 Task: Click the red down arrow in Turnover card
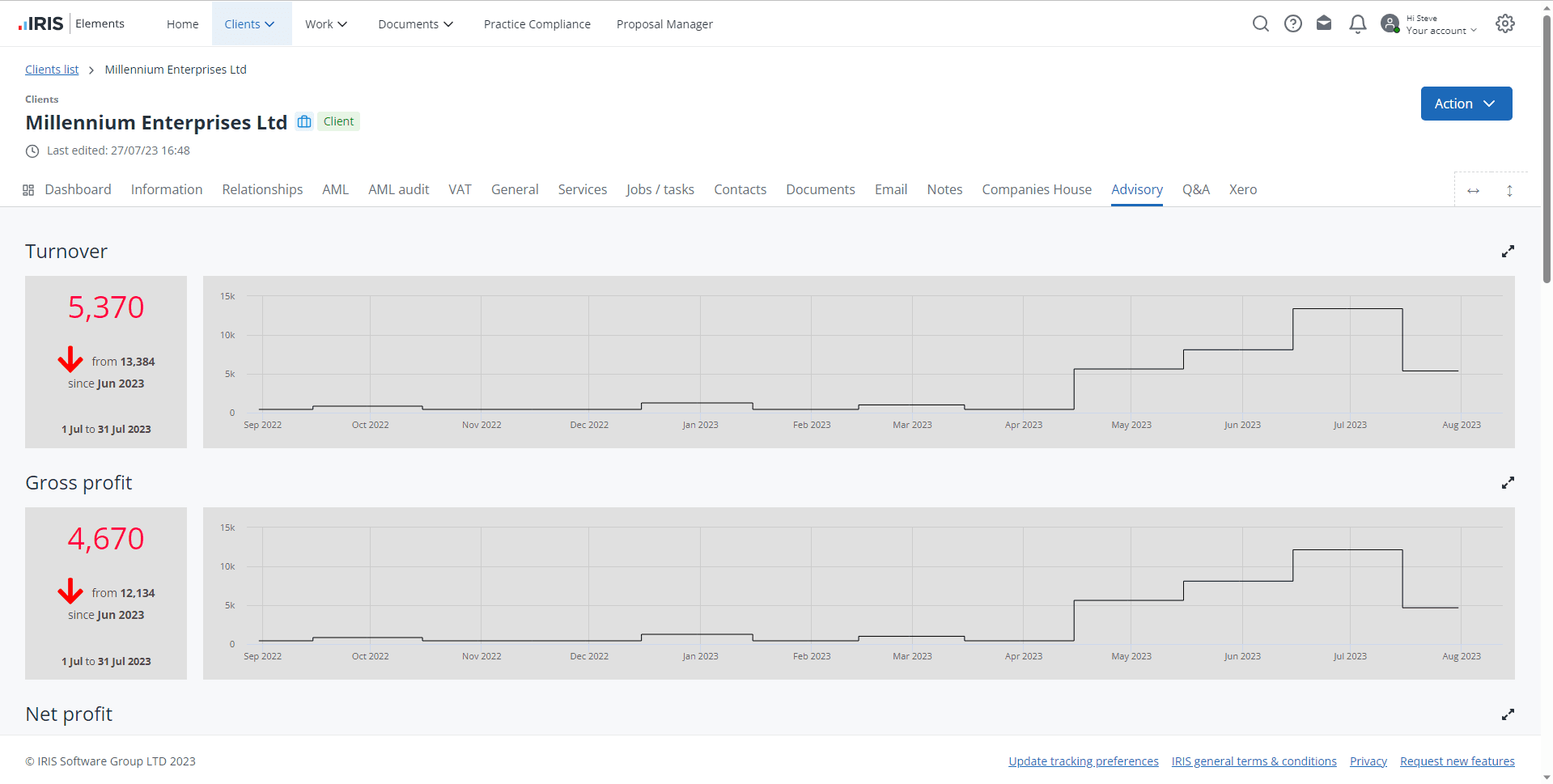click(70, 359)
